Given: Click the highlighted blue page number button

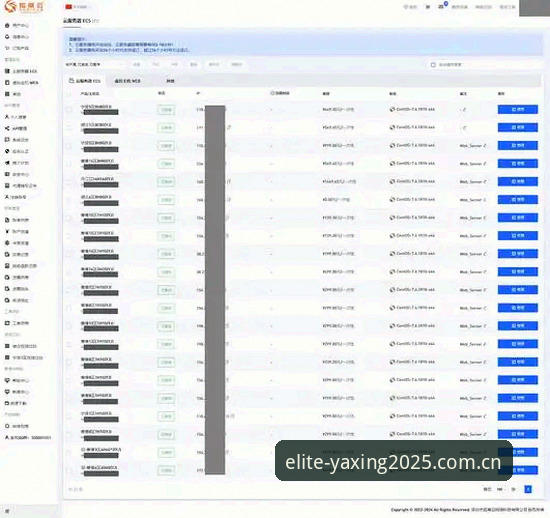Looking at the screenshot, I should [x=528, y=489].
